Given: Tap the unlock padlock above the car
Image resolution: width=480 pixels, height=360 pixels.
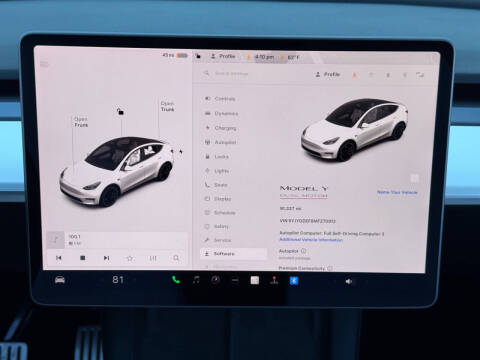Looking at the screenshot, I should tap(120, 111).
